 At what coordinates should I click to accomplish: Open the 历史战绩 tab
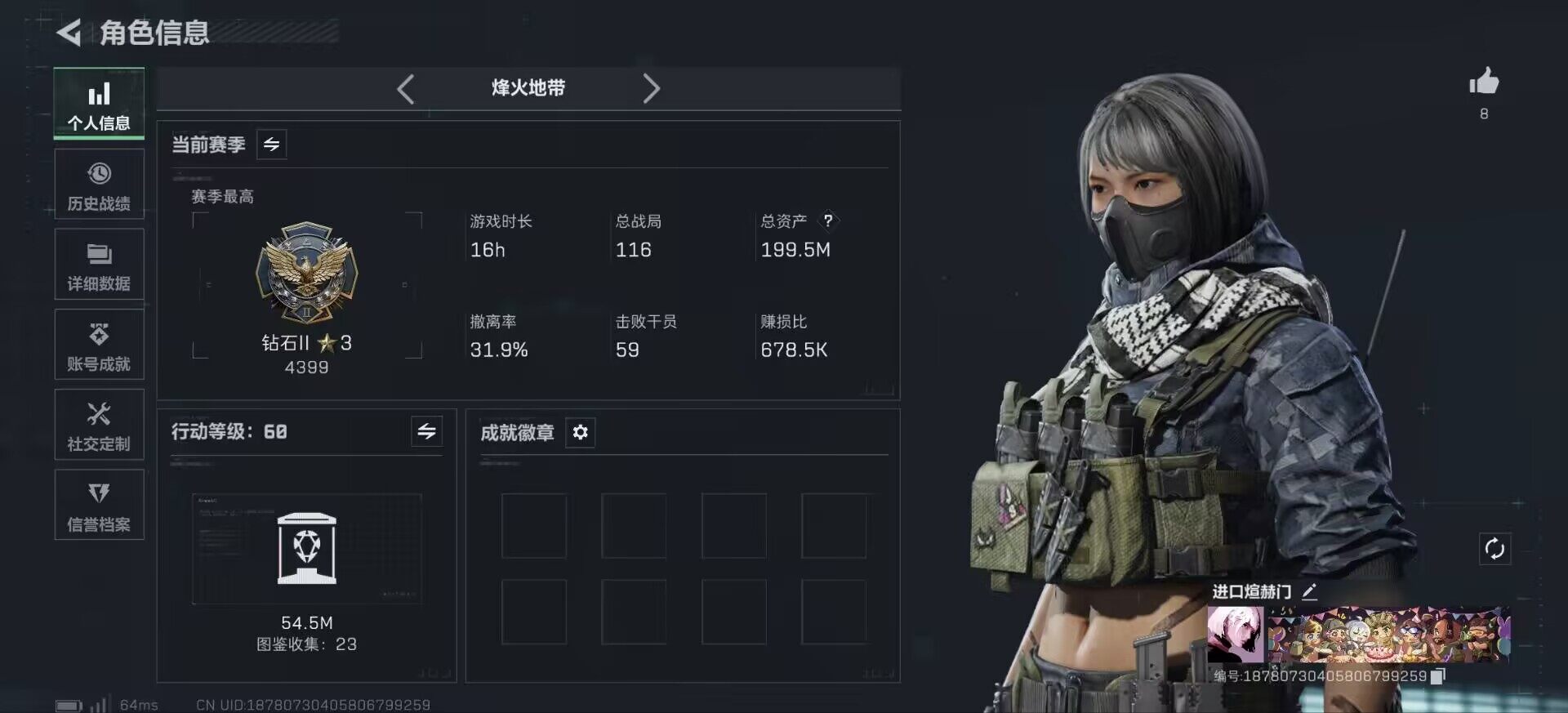tap(99, 185)
